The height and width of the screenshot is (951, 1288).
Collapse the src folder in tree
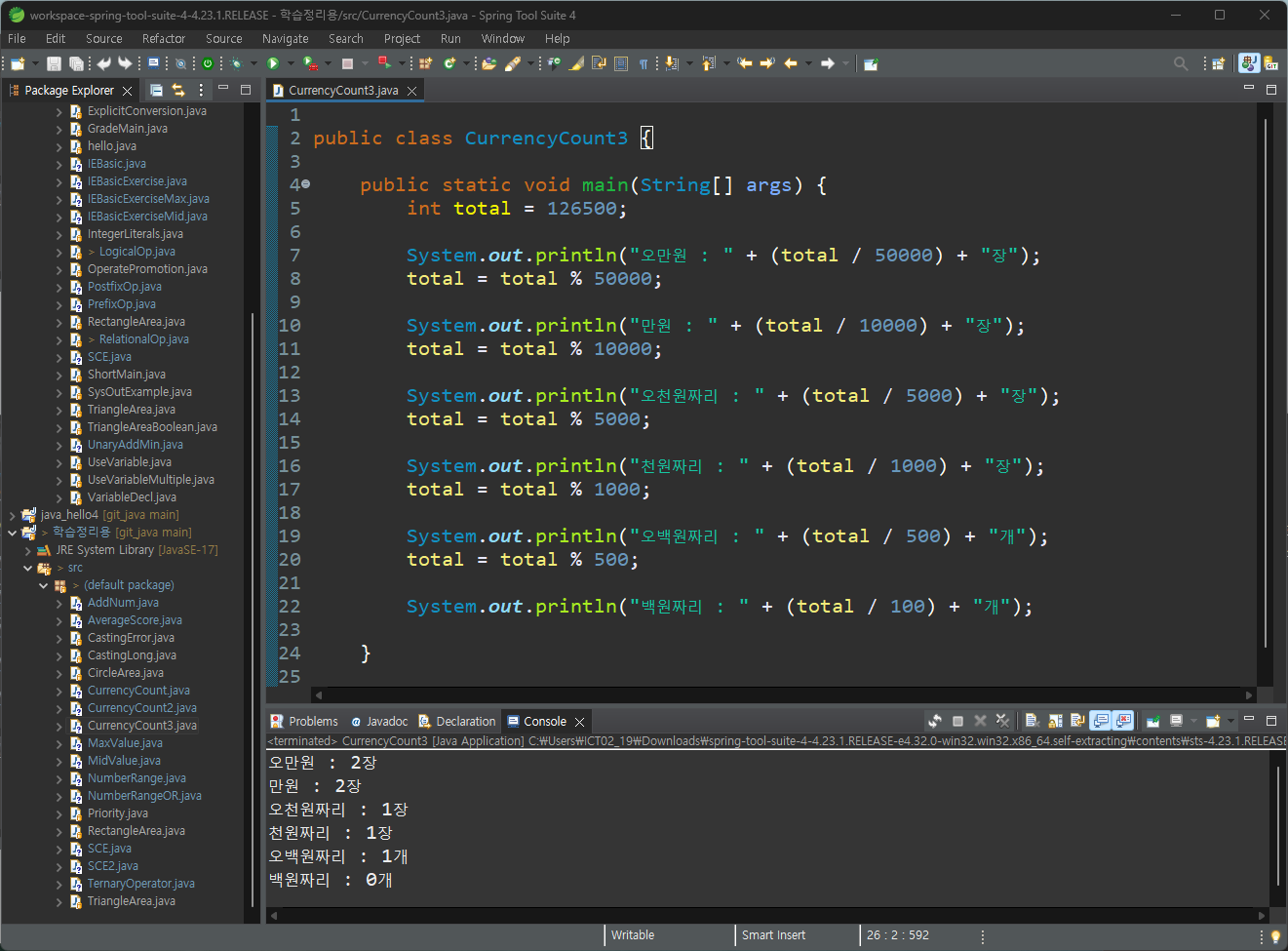pos(27,568)
